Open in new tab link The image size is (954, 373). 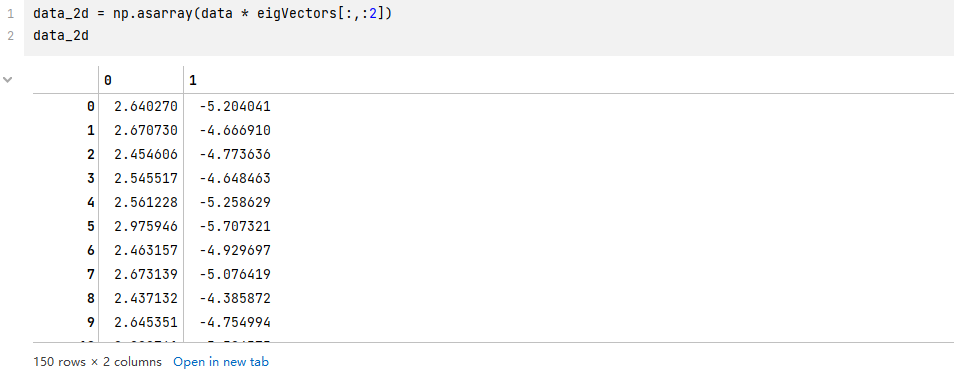click(x=221, y=362)
